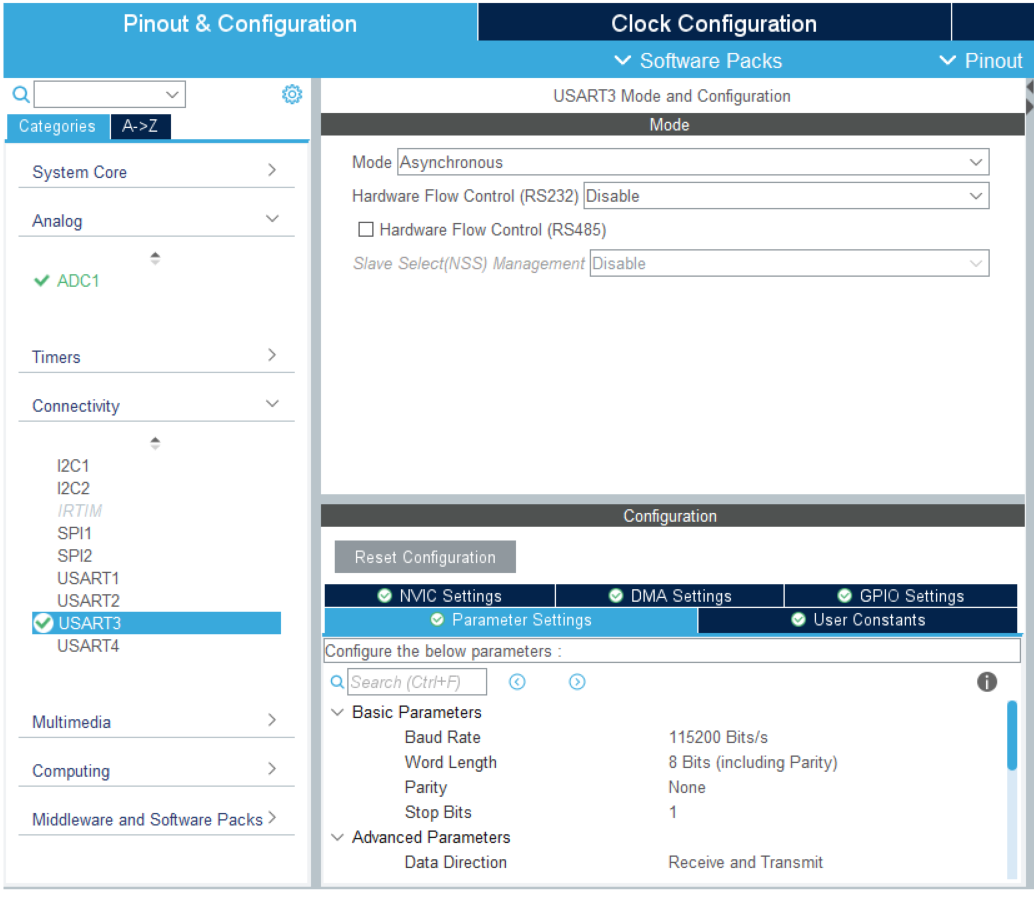Open Hardware Flow Control (RS232) dropdown
The width and height of the screenshot is (1034, 901).
pos(785,196)
